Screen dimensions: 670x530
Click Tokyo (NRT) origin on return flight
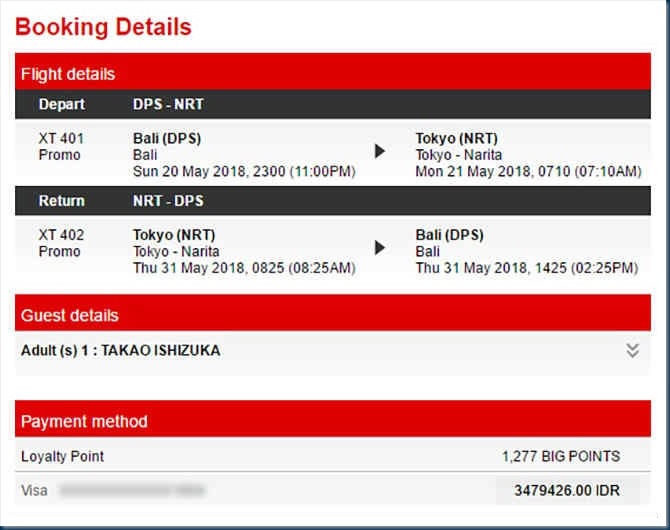(174, 235)
